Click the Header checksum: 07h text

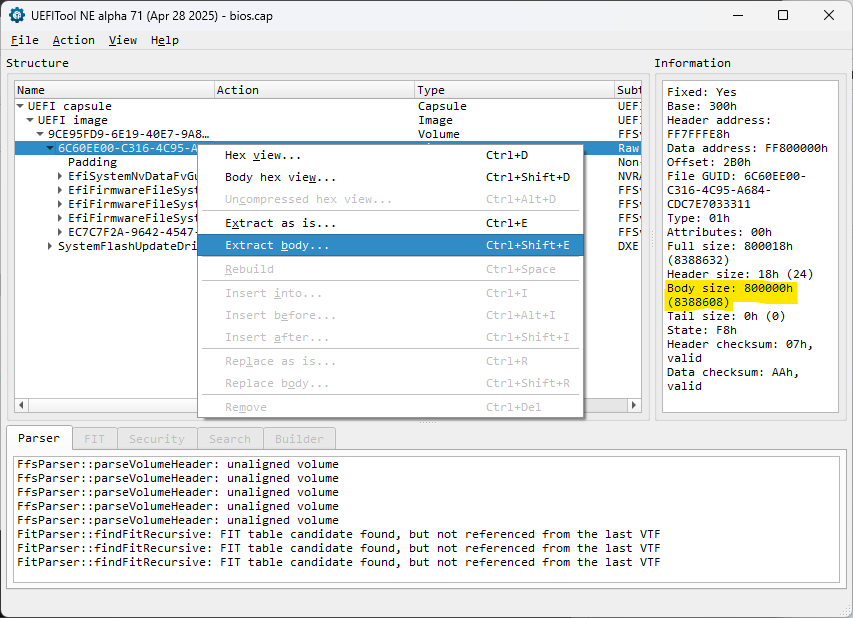pos(740,344)
